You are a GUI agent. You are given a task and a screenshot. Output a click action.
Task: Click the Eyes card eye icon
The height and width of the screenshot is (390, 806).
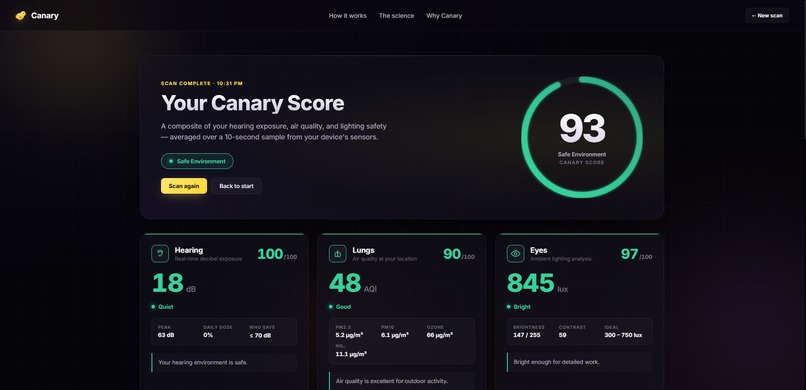pos(516,254)
